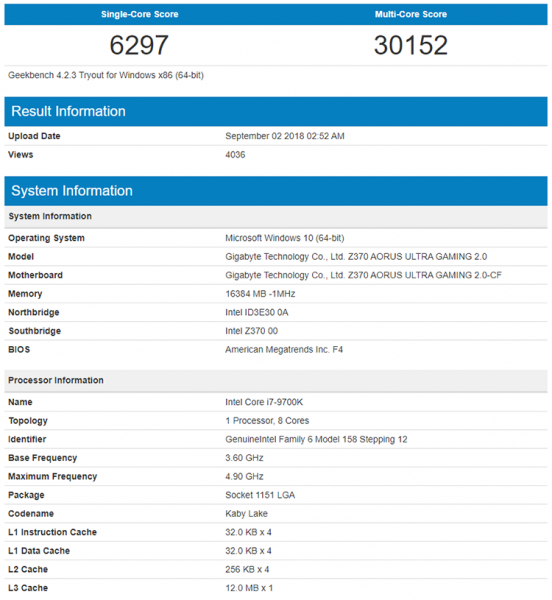Click the Multi-Core Score header

point(411,15)
